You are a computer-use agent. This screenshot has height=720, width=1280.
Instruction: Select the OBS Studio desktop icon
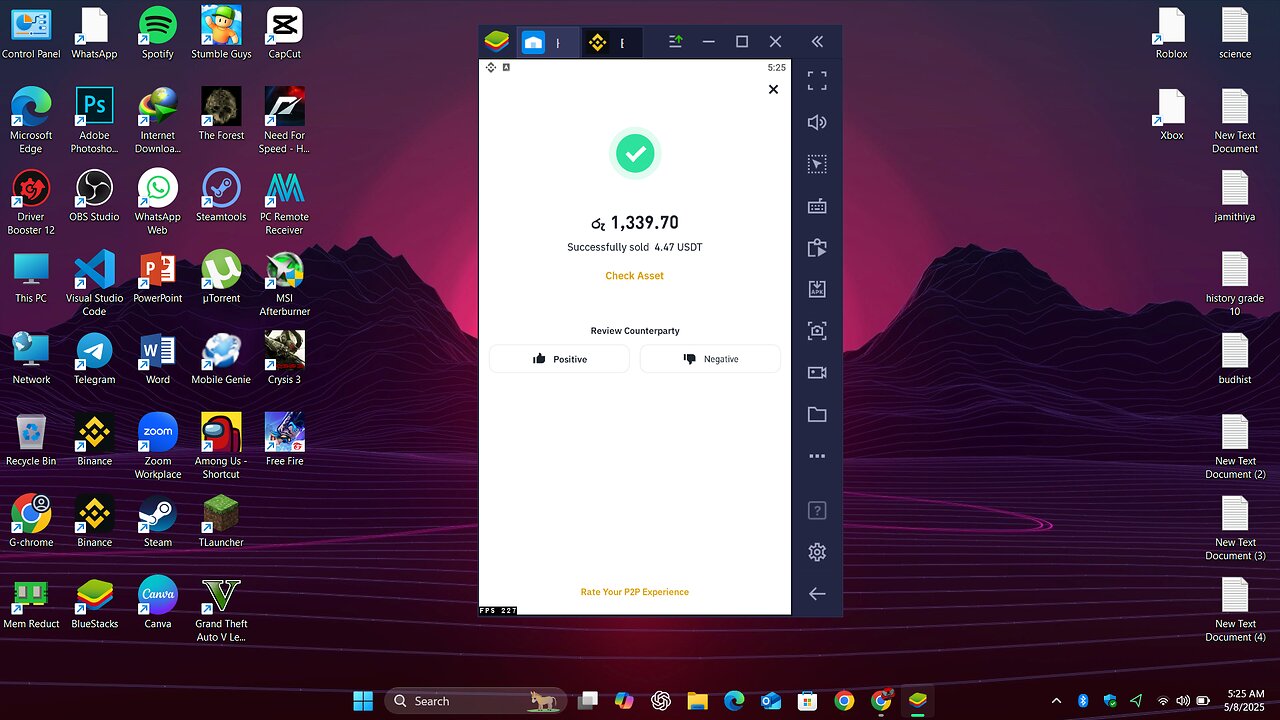pos(94,196)
